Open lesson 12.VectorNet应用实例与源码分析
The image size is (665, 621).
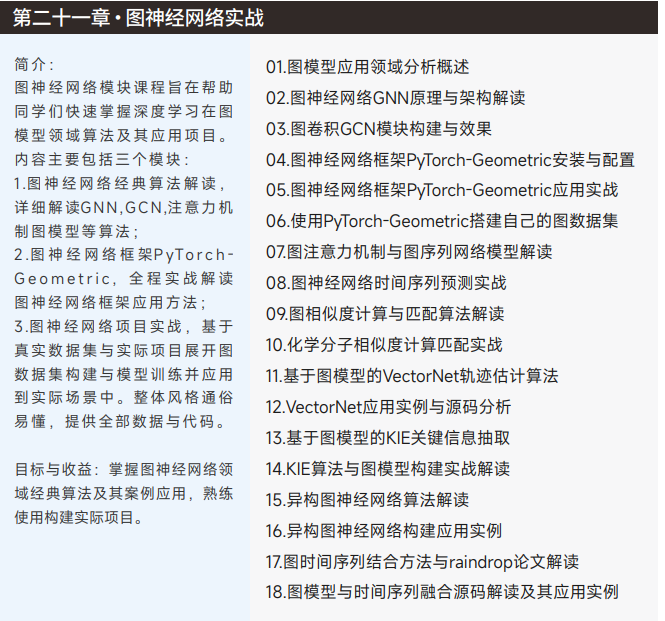click(x=388, y=407)
